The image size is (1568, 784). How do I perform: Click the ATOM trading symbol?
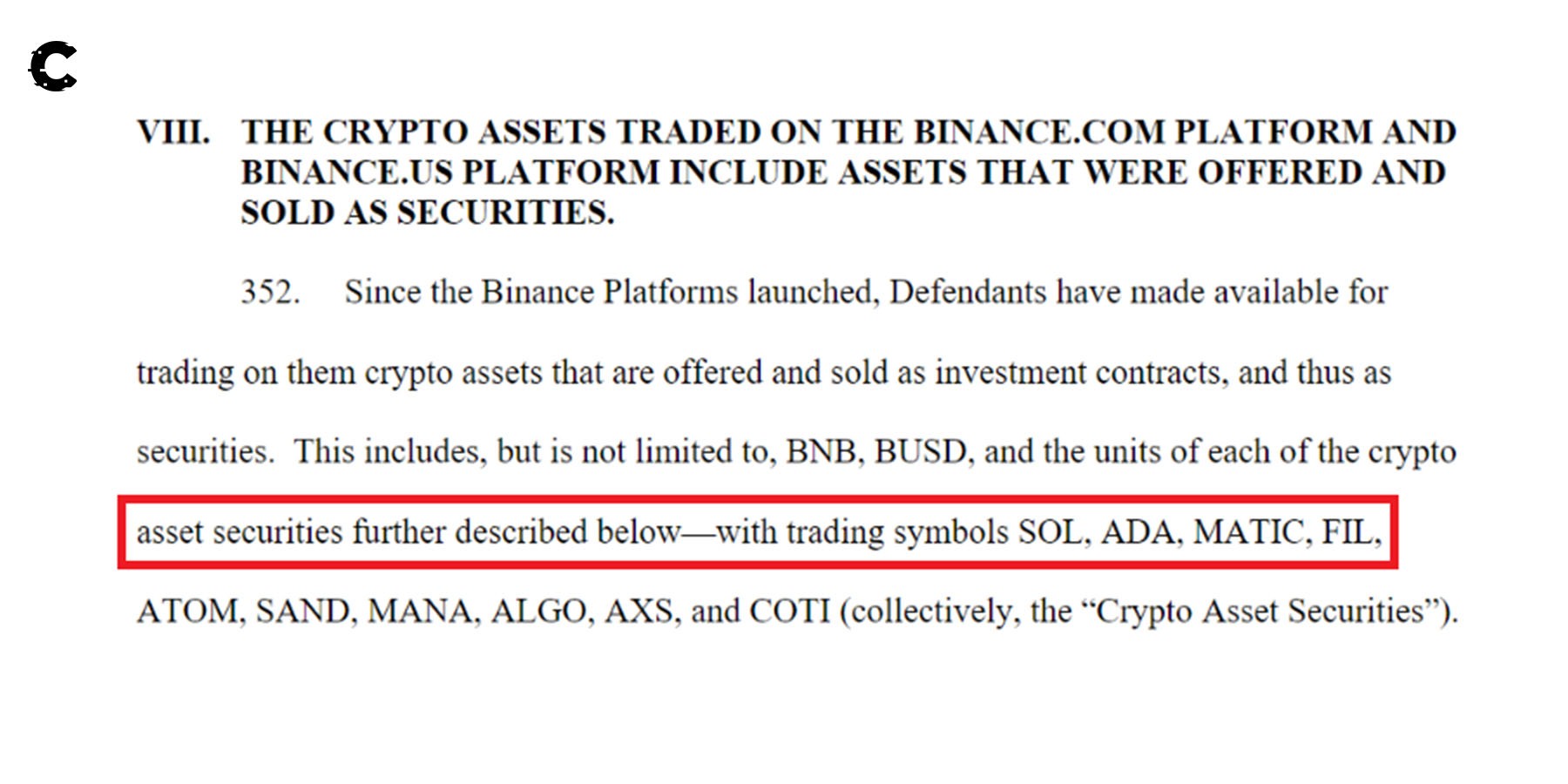point(187,612)
